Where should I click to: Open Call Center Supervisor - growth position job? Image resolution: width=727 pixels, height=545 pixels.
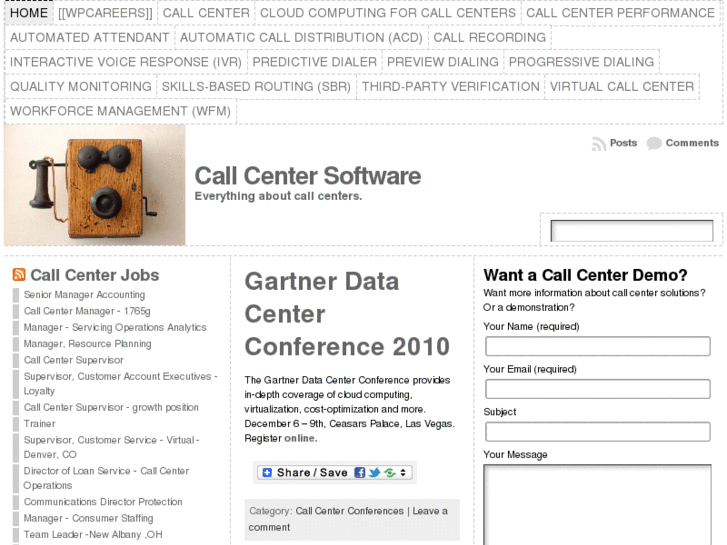coord(111,408)
